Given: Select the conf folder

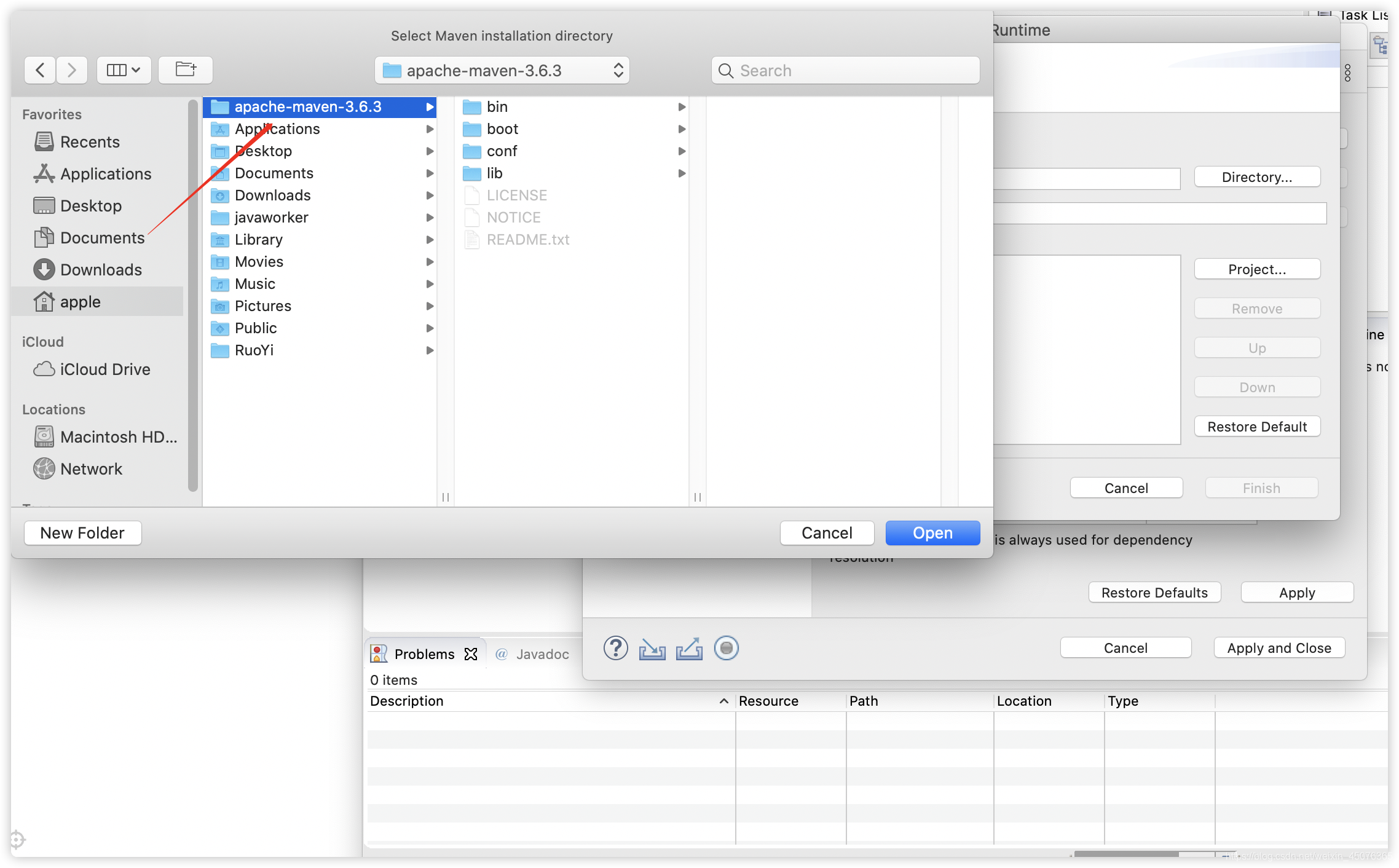Looking at the screenshot, I should pos(572,151).
